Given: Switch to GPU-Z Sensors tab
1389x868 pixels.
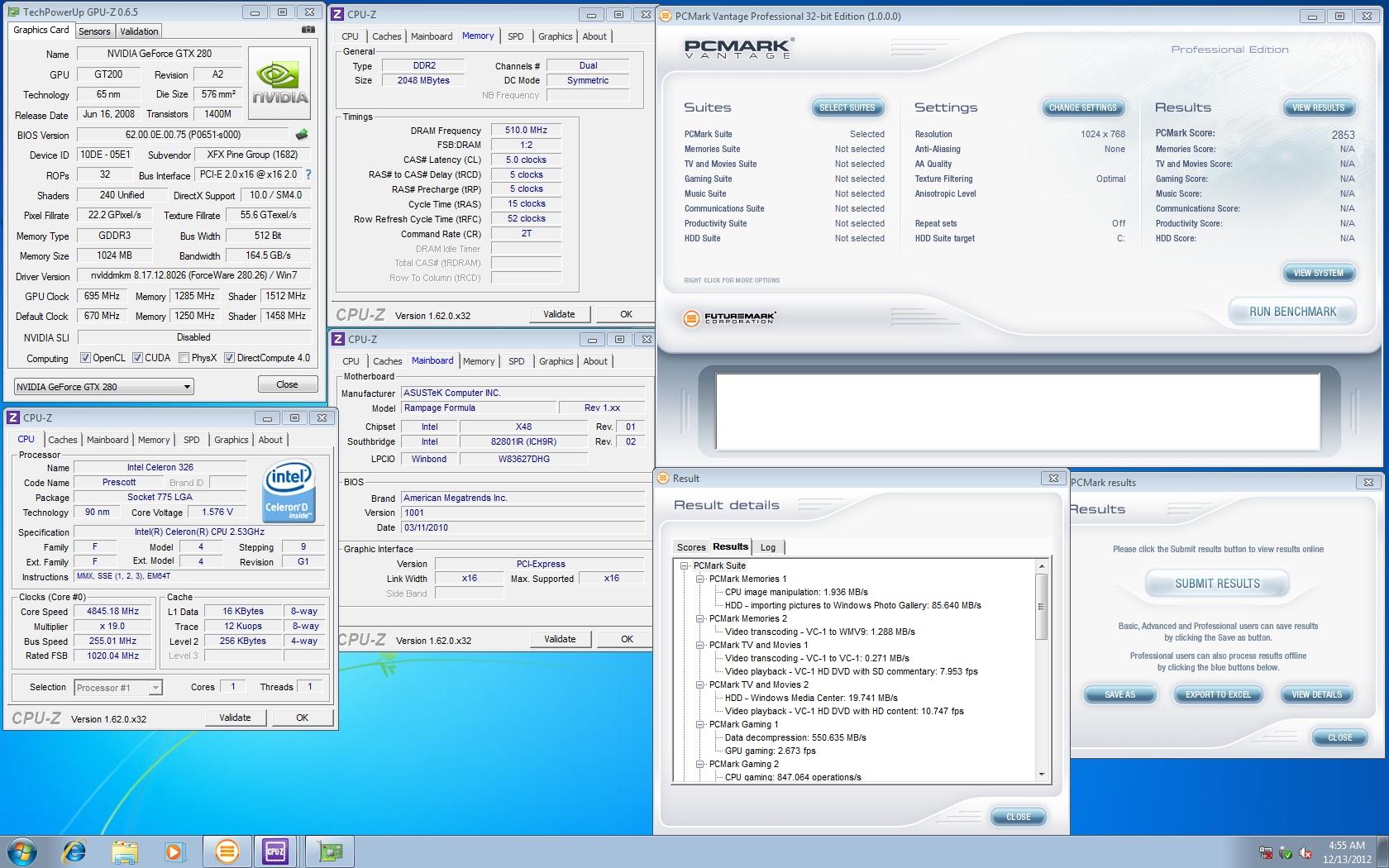Looking at the screenshot, I should pyautogui.click(x=94, y=31).
